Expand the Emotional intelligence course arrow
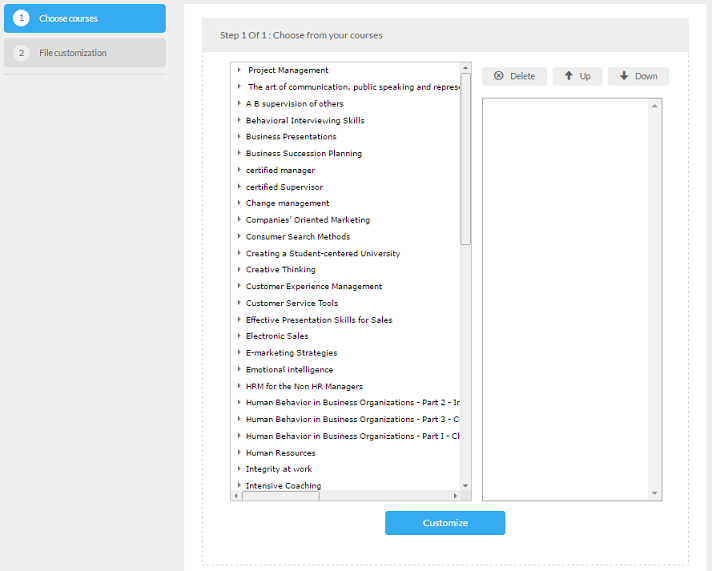The height and width of the screenshot is (571, 712). (239, 370)
